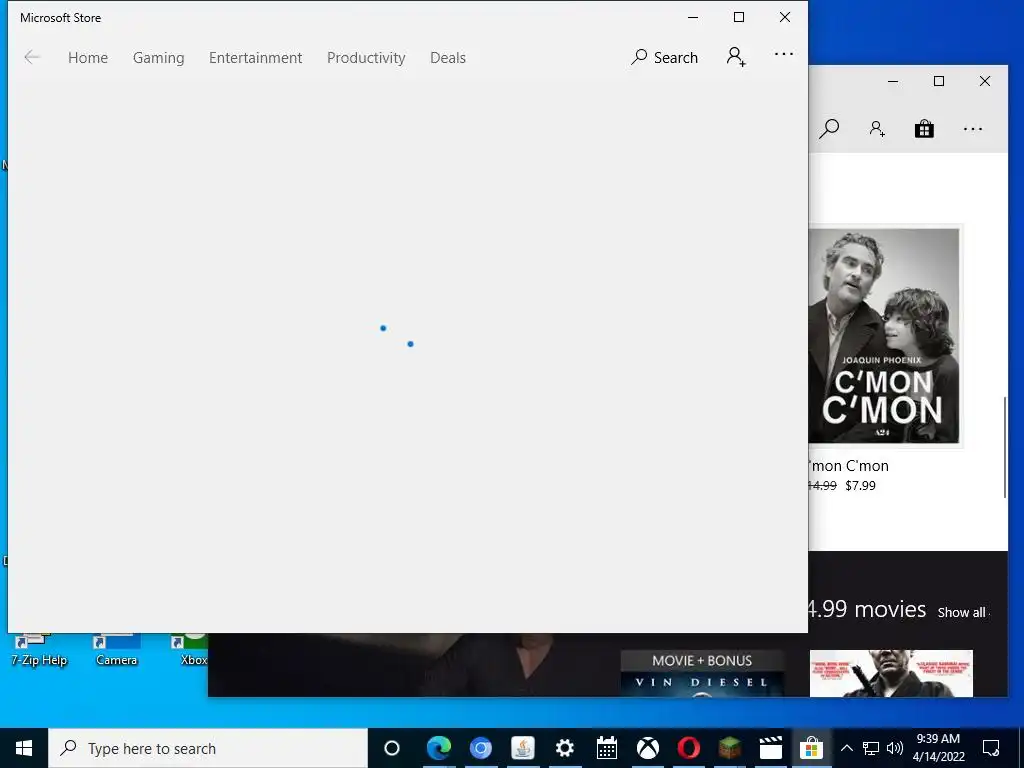Close the back Store window
The width and height of the screenshot is (1024, 768).
point(985,81)
